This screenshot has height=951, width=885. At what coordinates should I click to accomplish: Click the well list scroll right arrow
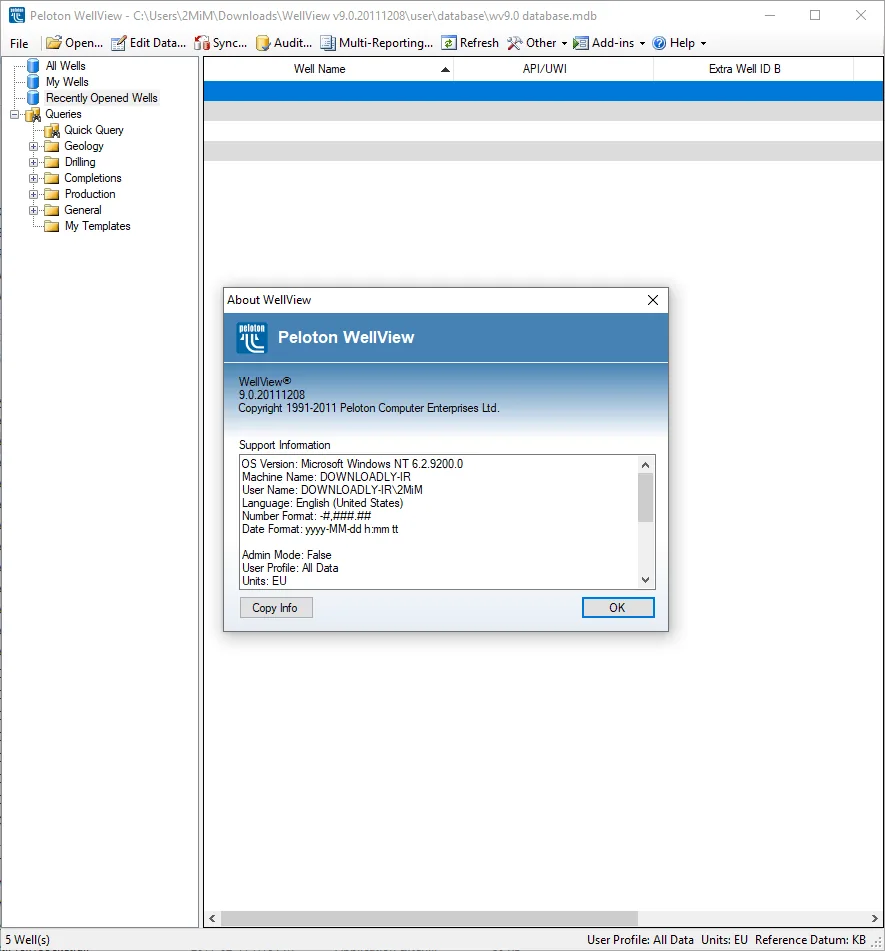pyautogui.click(x=874, y=918)
